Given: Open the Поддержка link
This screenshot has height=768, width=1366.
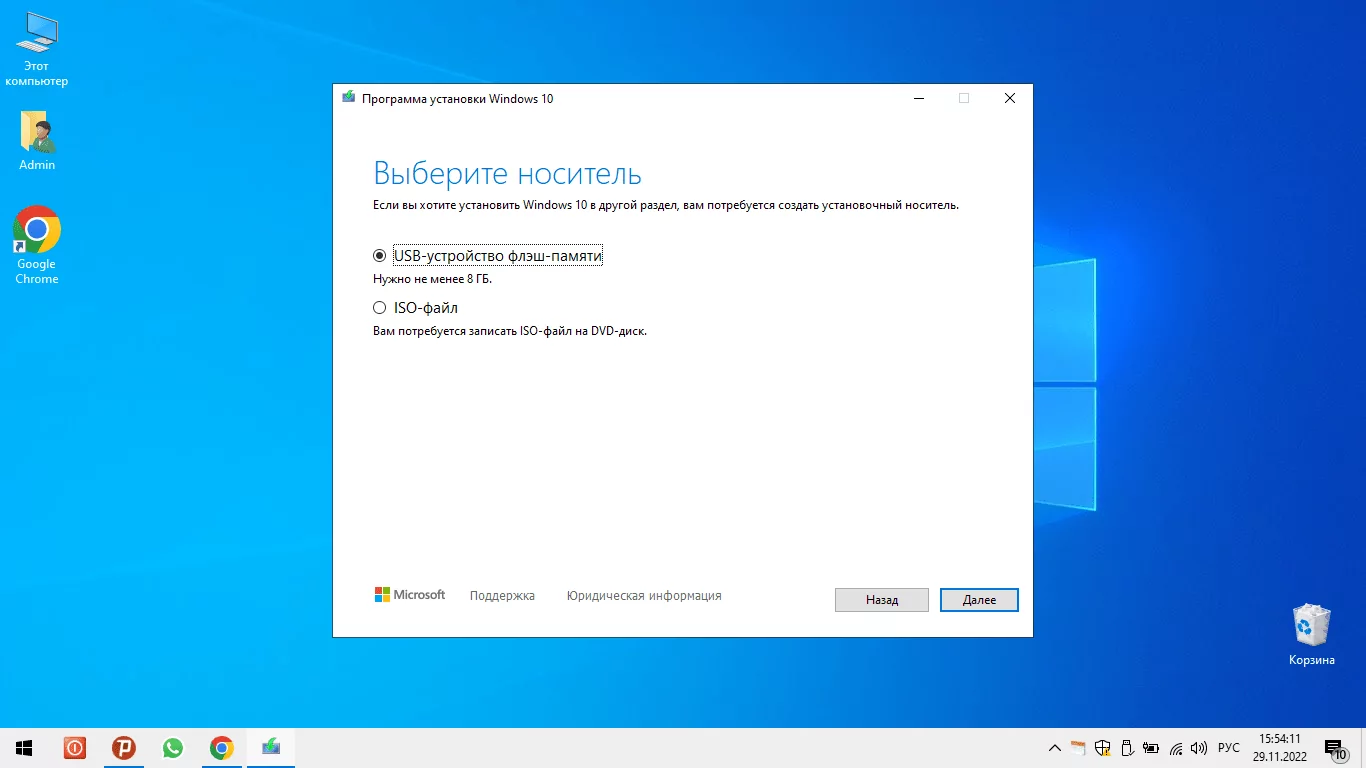Looking at the screenshot, I should tap(502, 596).
